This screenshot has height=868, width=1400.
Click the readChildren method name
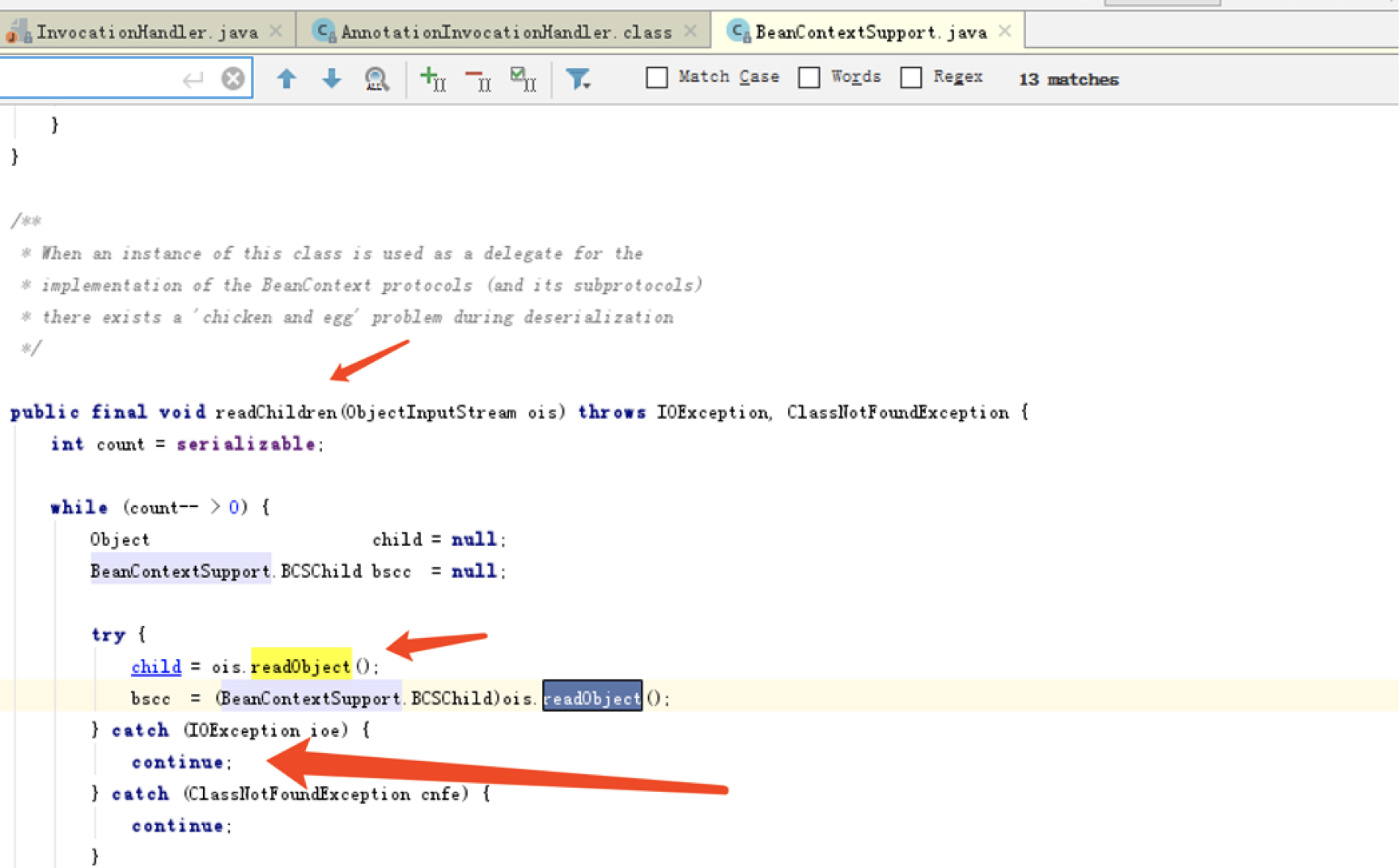pos(276,413)
